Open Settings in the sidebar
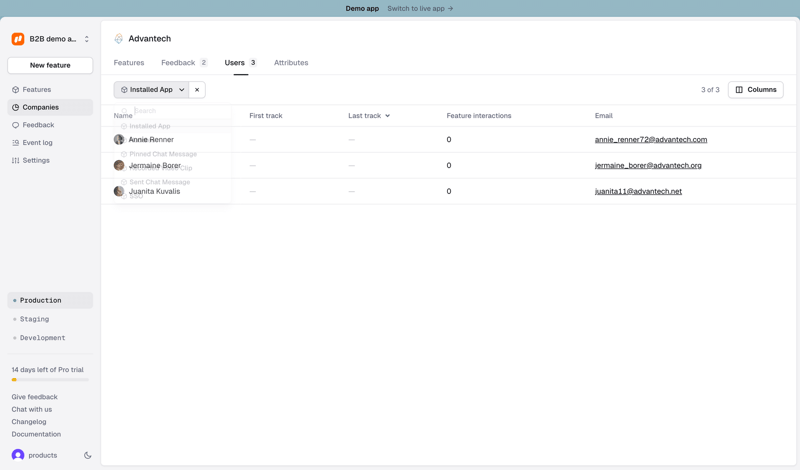This screenshot has width=800, height=470. [50, 160]
